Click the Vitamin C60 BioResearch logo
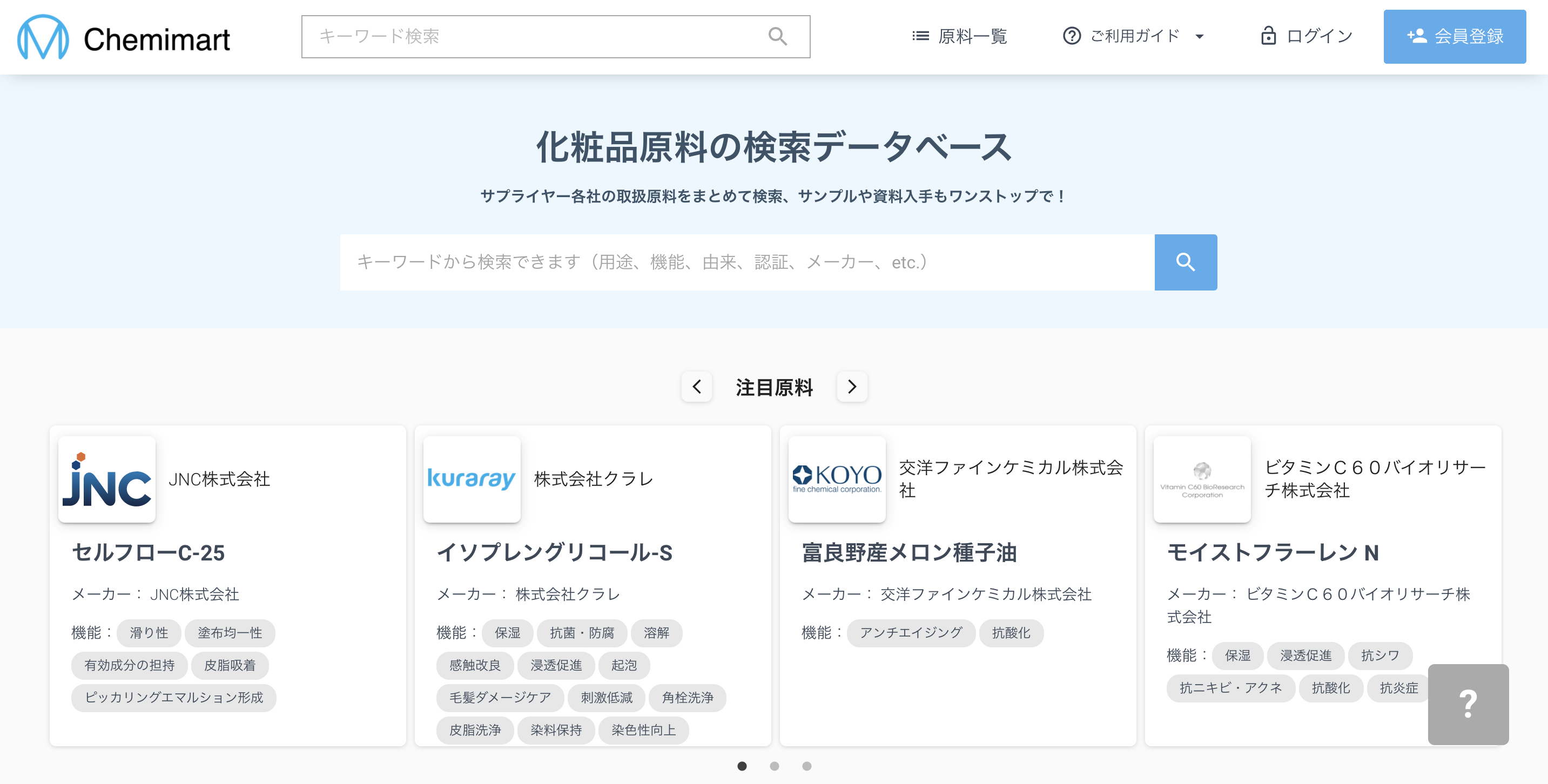This screenshot has height=784, width=1548. [x=1202, y=479]
